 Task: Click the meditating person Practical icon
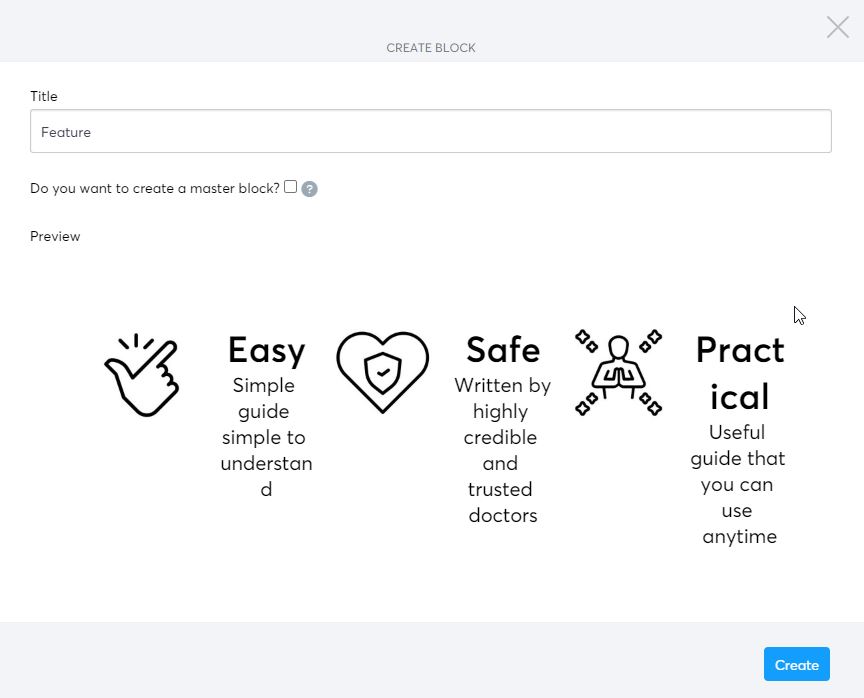[618, 372]
